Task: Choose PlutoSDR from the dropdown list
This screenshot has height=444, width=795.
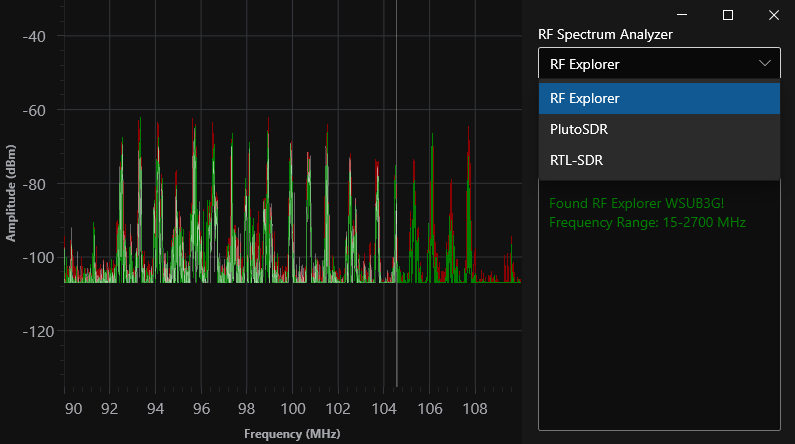Action: 579,130
